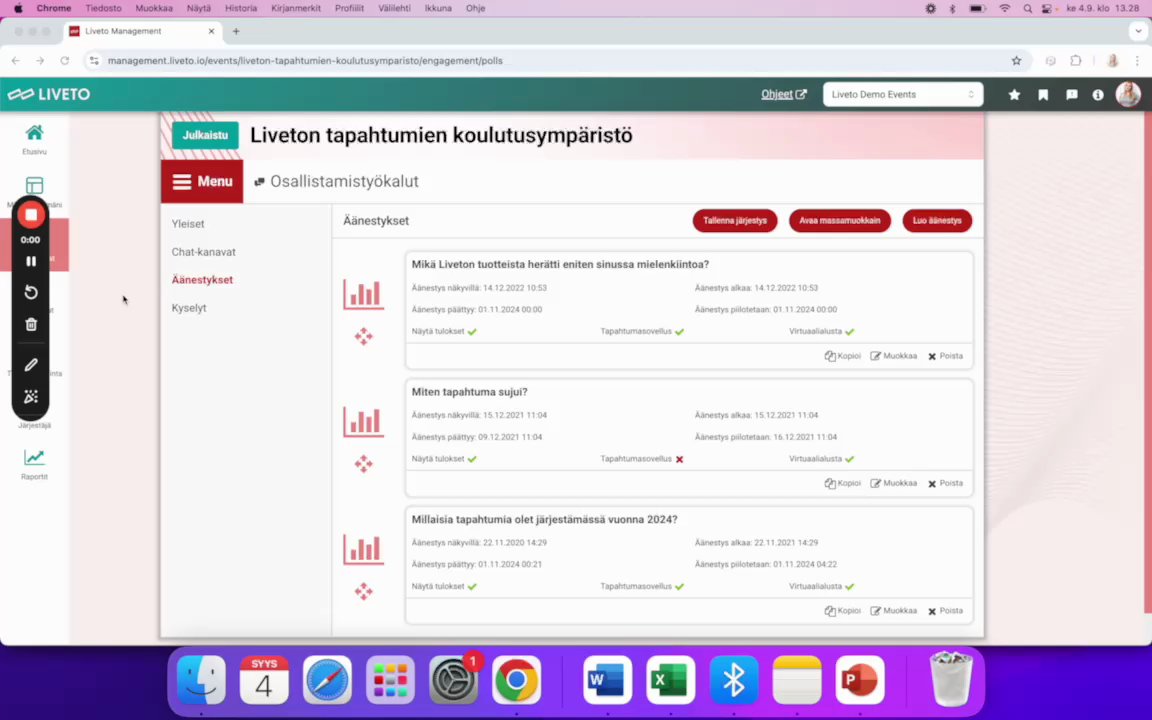Open Safari from the Dock
Viewport: 1152px width, 720px height.
[x=327, y=680]
